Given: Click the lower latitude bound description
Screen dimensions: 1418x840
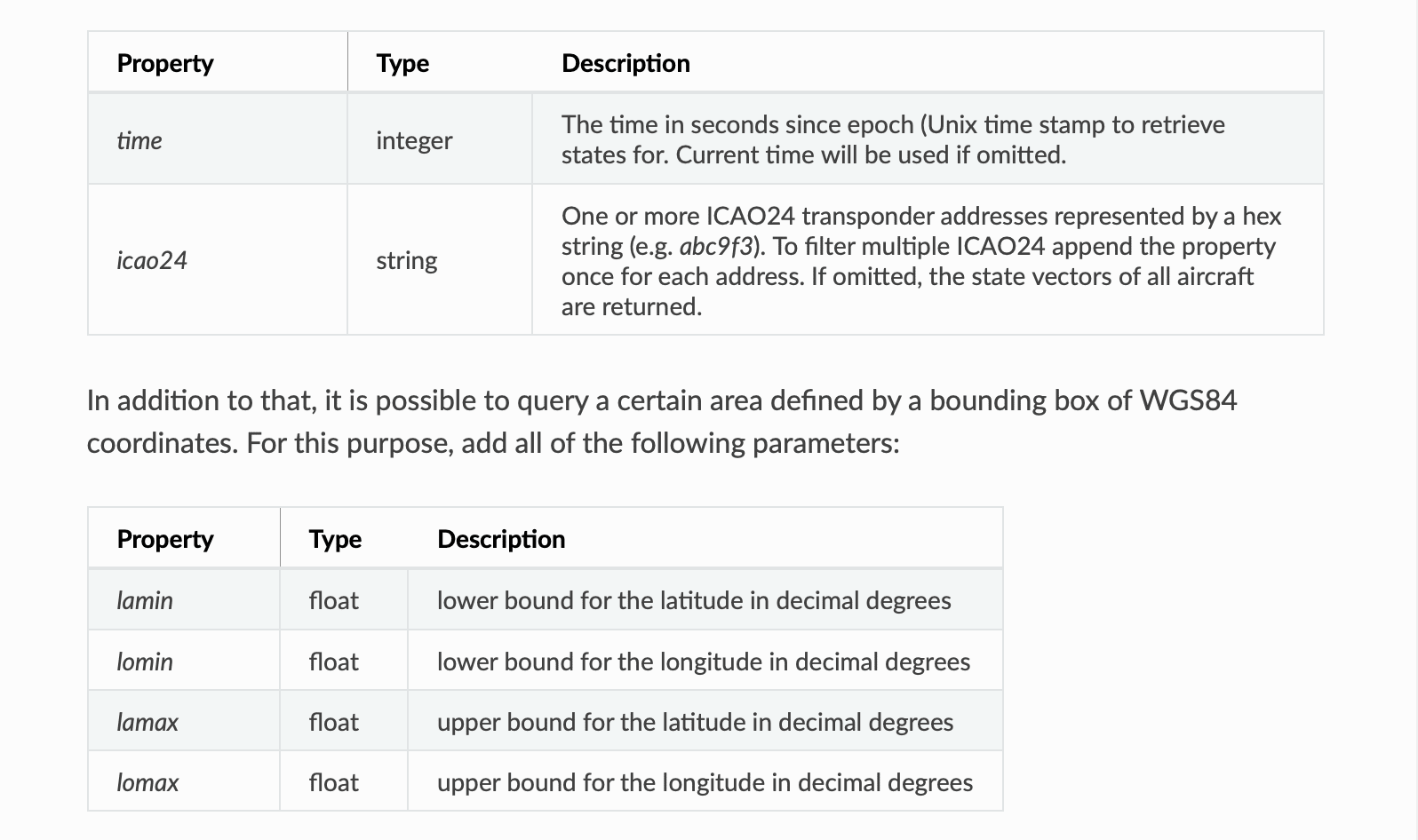Looking at the screenshot, I should click(694, 600).
